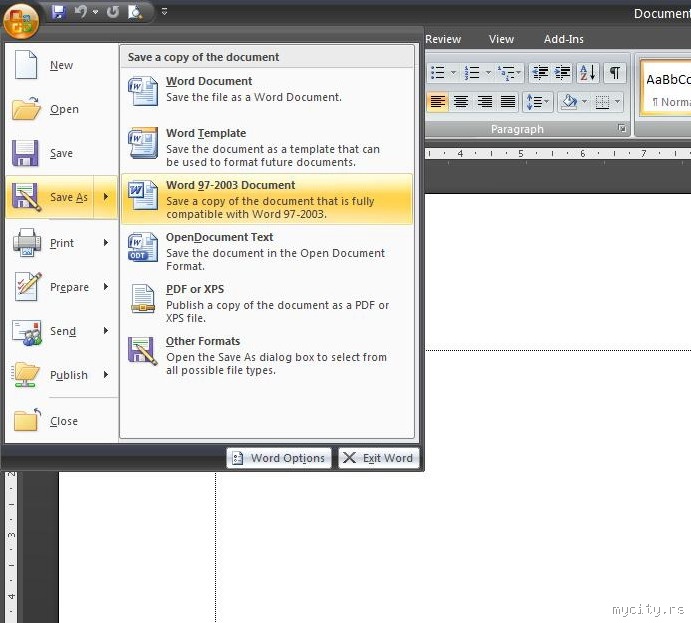Toggle Justify alignment
Image resolution: width=691 pixels, height=623 pixels.
coord(508,102)
